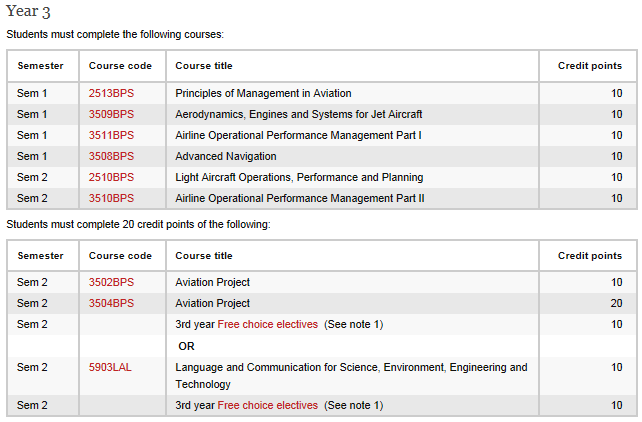Select Principles of Management in Aviation title
Screen dimensions: 642x422
[263, 93]
